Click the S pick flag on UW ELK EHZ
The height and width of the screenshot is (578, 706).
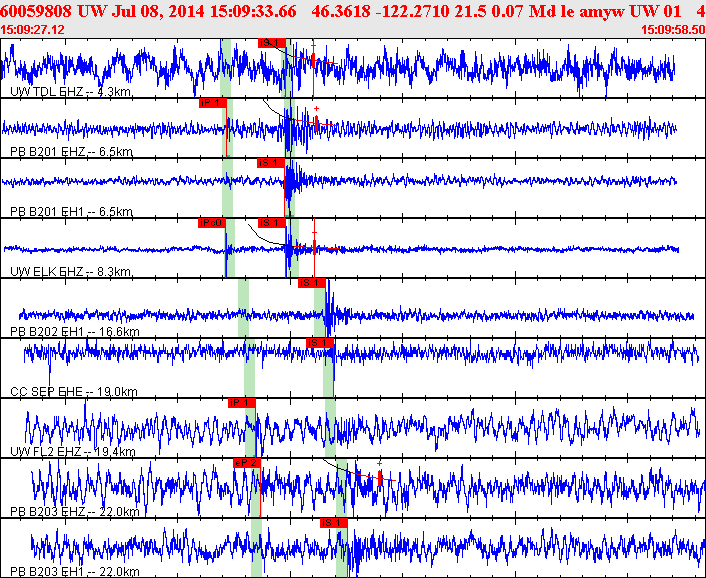[271, 223]
